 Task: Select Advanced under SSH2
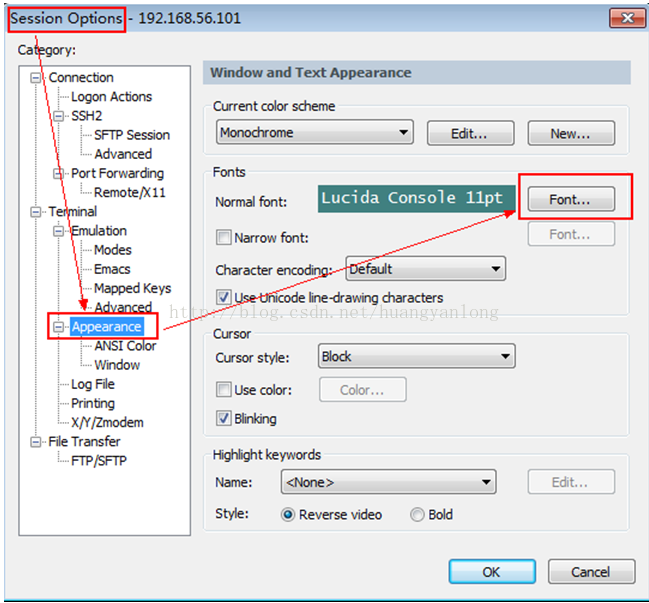coord(123,154)
